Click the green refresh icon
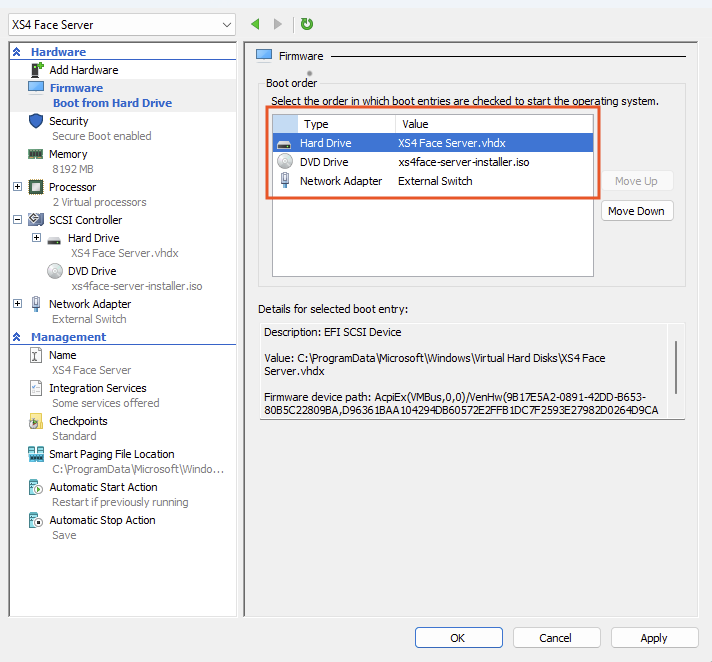 [x=306, y=24]
